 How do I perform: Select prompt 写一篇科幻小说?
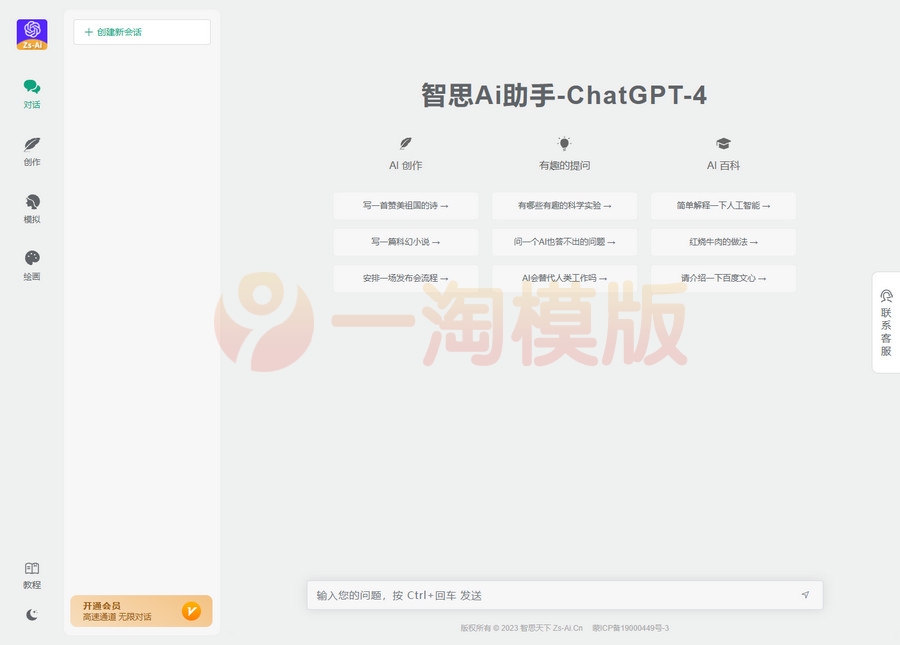click(406, 242)
